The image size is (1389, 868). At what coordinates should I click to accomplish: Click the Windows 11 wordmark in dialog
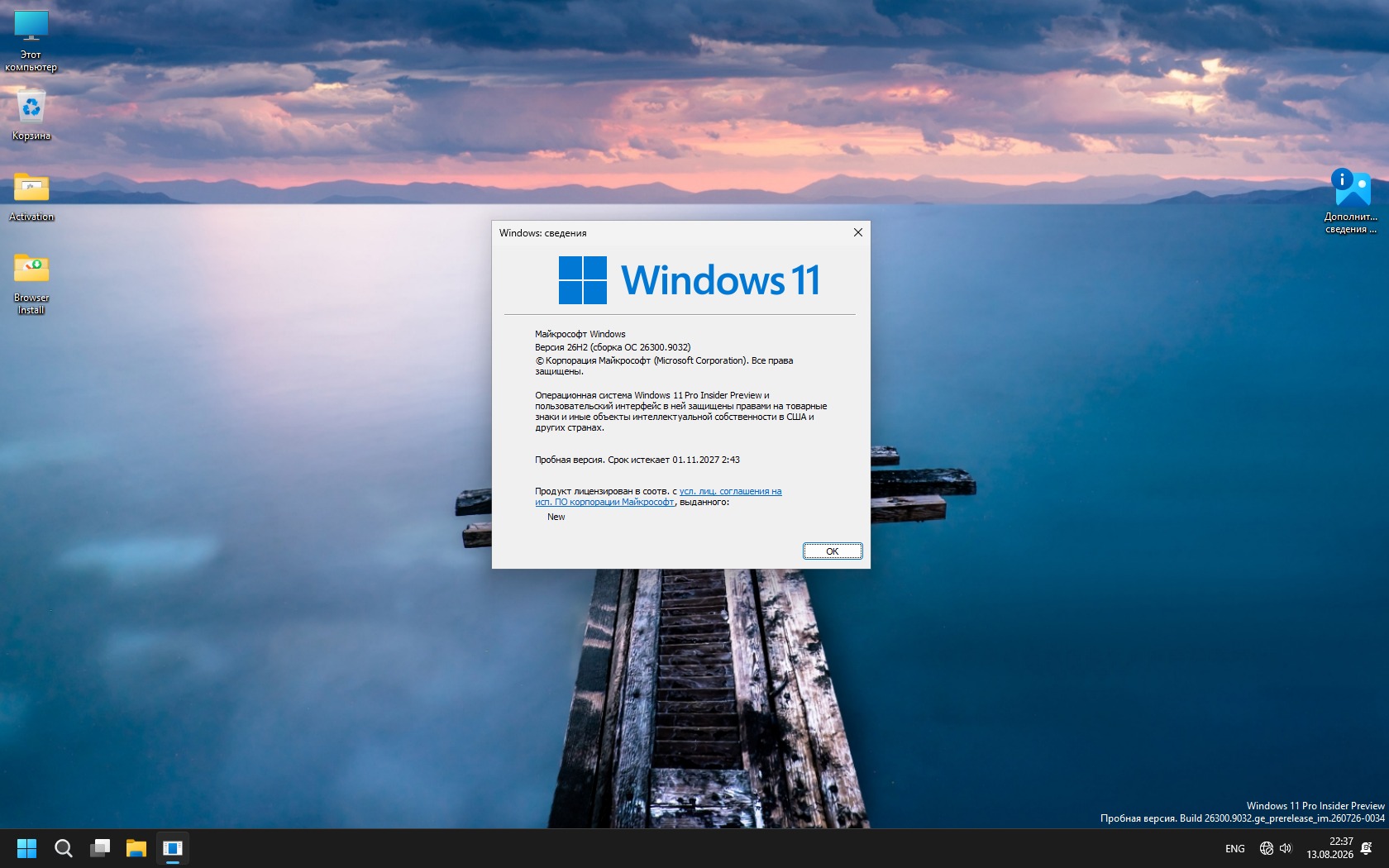(720, 280)
